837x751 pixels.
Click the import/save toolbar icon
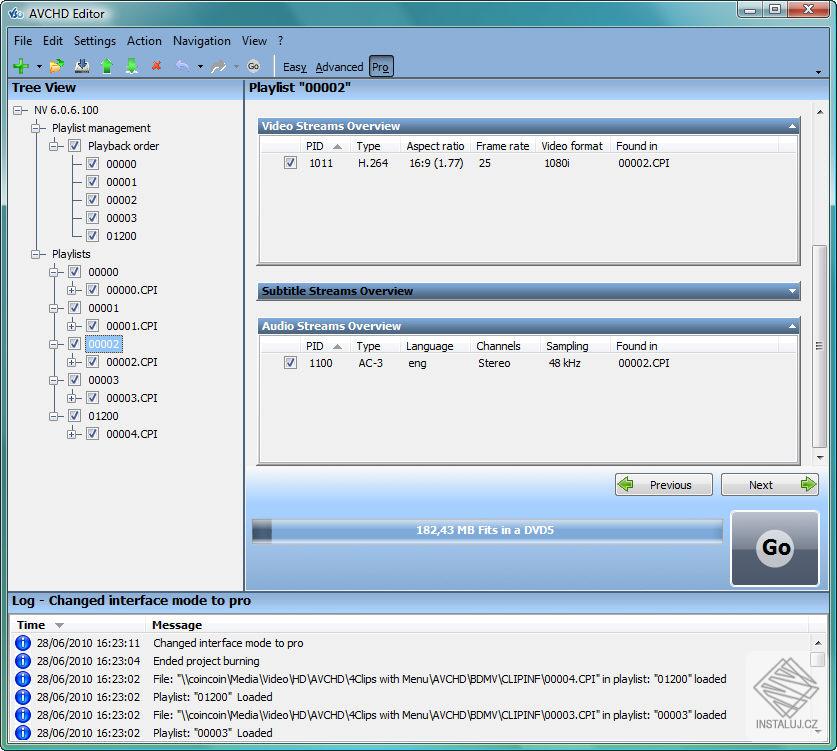pos(82,65)
